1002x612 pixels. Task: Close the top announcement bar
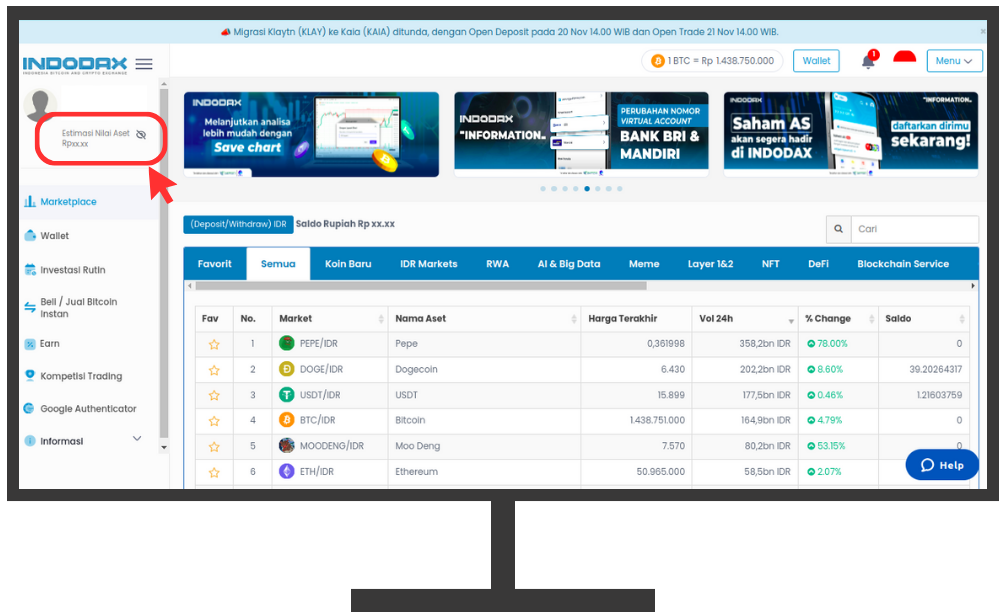click(x=983, y=31)
